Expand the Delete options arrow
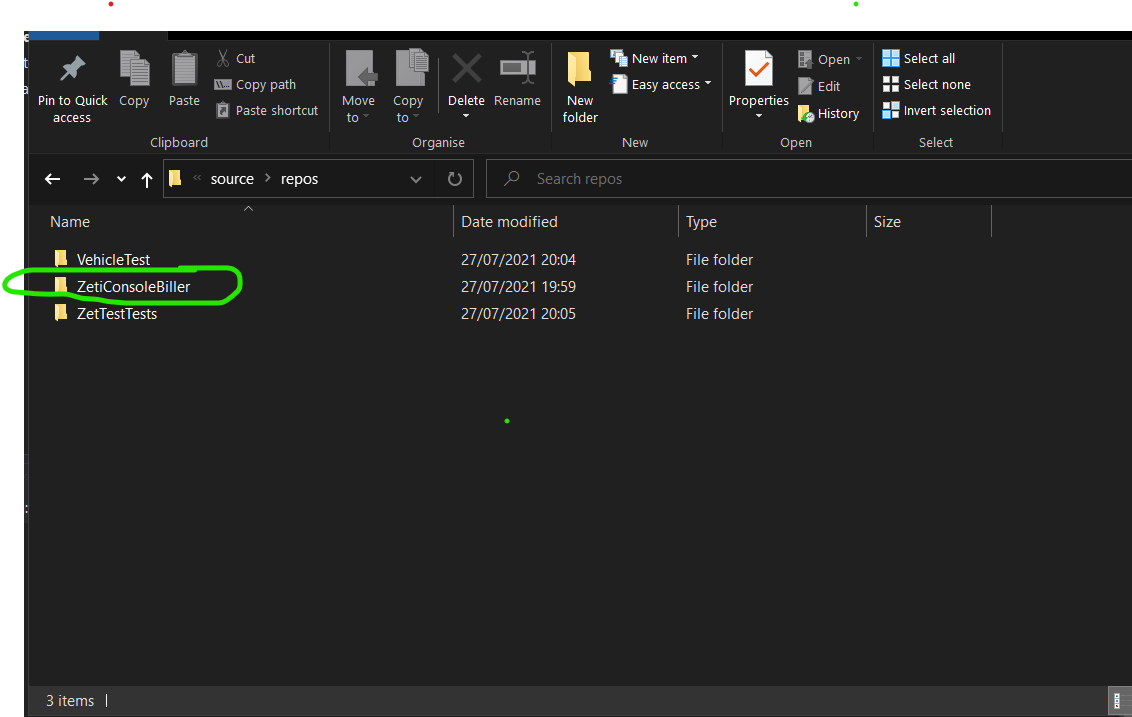The height and width of the screenshot is (717, 1132). click(466, 116)
